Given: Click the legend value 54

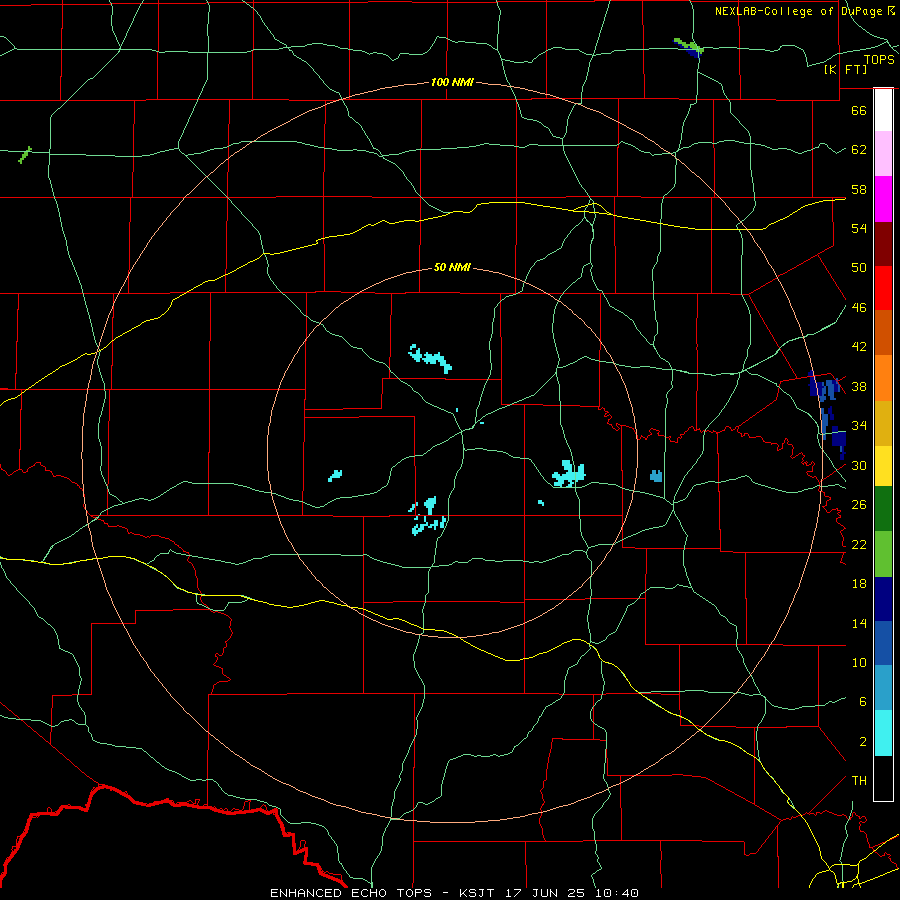Looking at the screenshot, I should tap(859, 228).
